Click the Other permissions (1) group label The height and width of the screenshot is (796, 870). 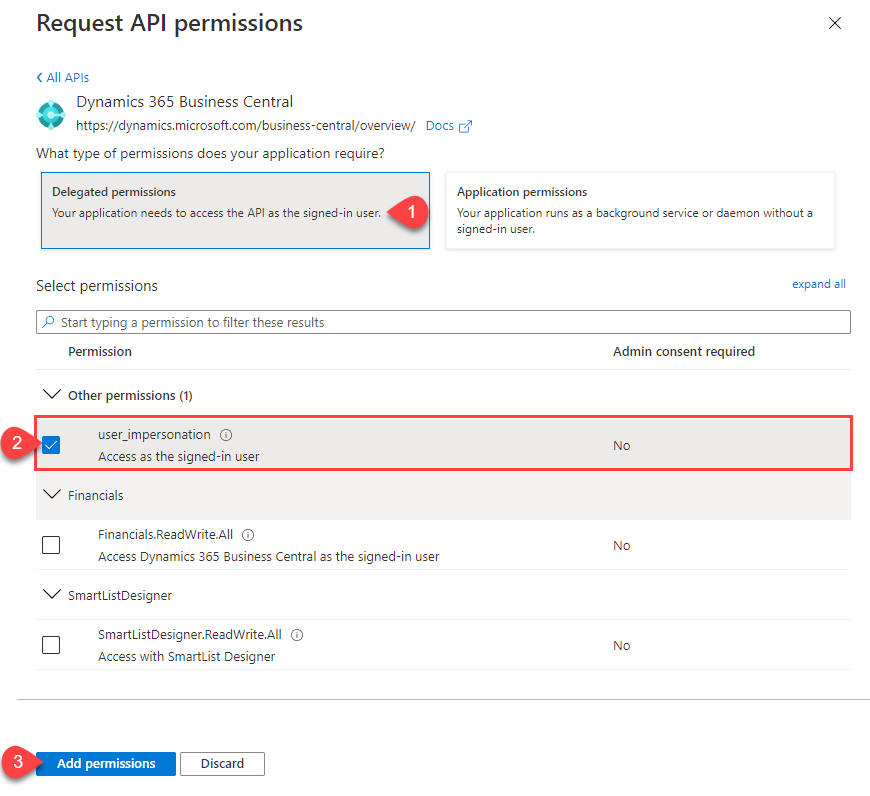click(130, 396)
